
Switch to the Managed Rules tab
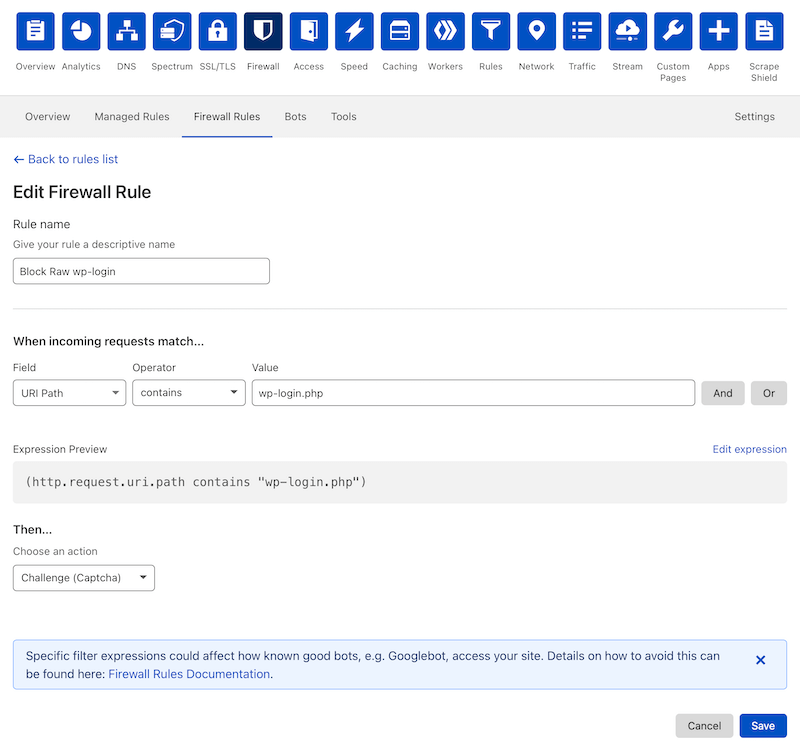(132, 116)
